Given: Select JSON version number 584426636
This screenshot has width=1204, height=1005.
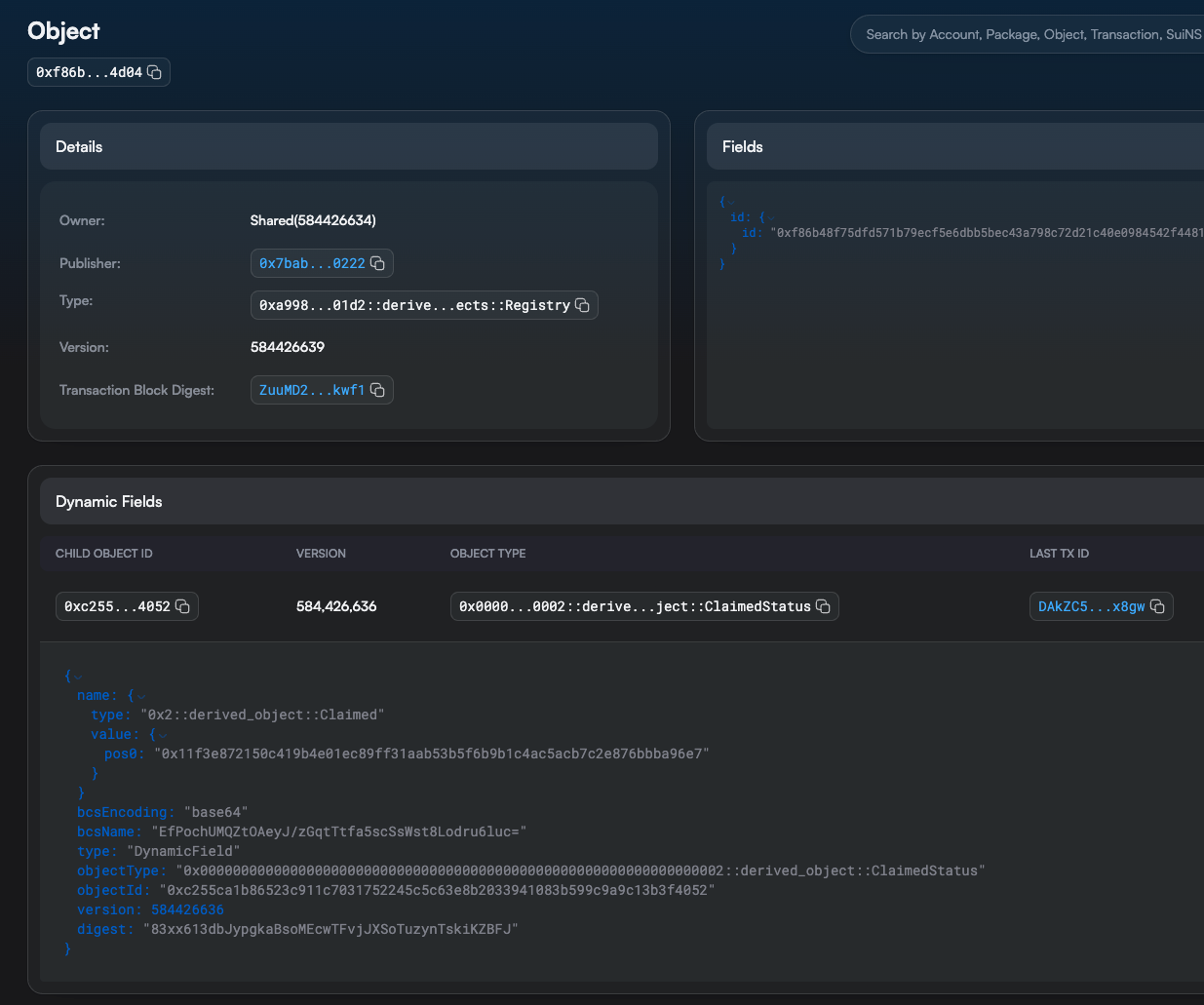Looking at the screenshot, I should tap(187, 909).
